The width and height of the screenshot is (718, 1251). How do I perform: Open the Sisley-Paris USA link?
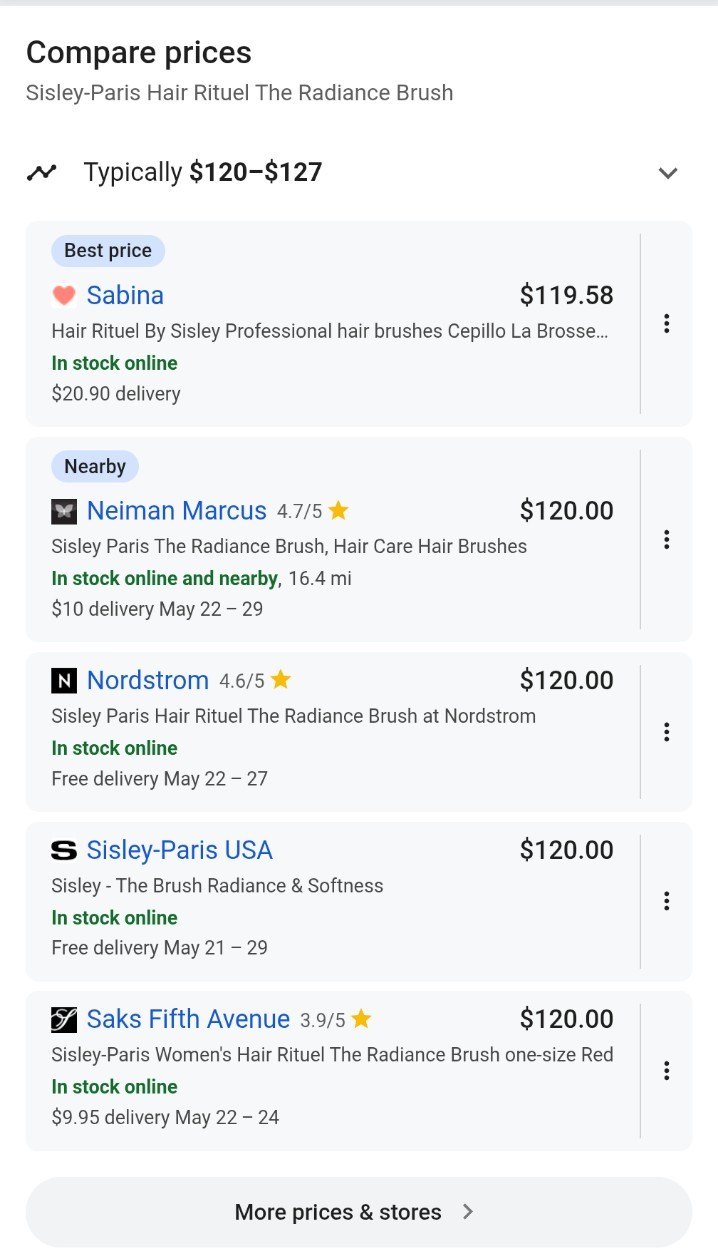tap(180, 850)
